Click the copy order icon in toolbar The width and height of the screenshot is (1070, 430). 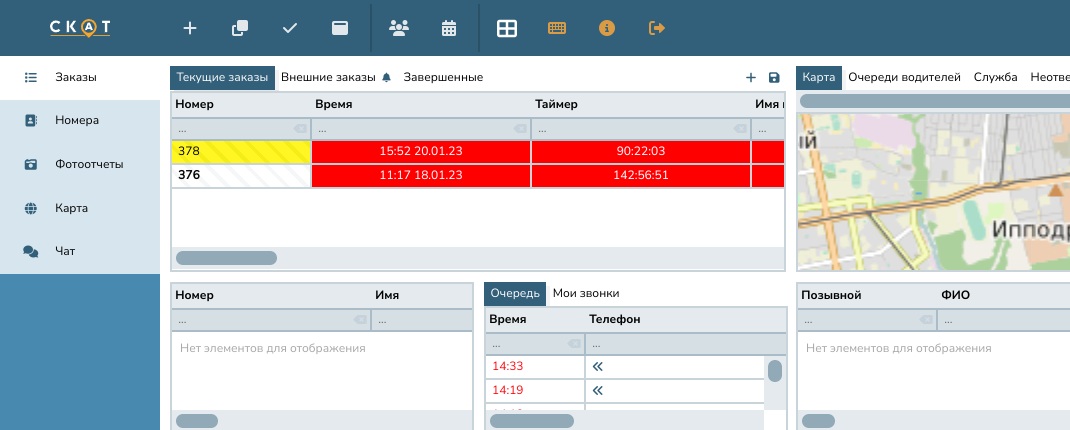[240, 28]
